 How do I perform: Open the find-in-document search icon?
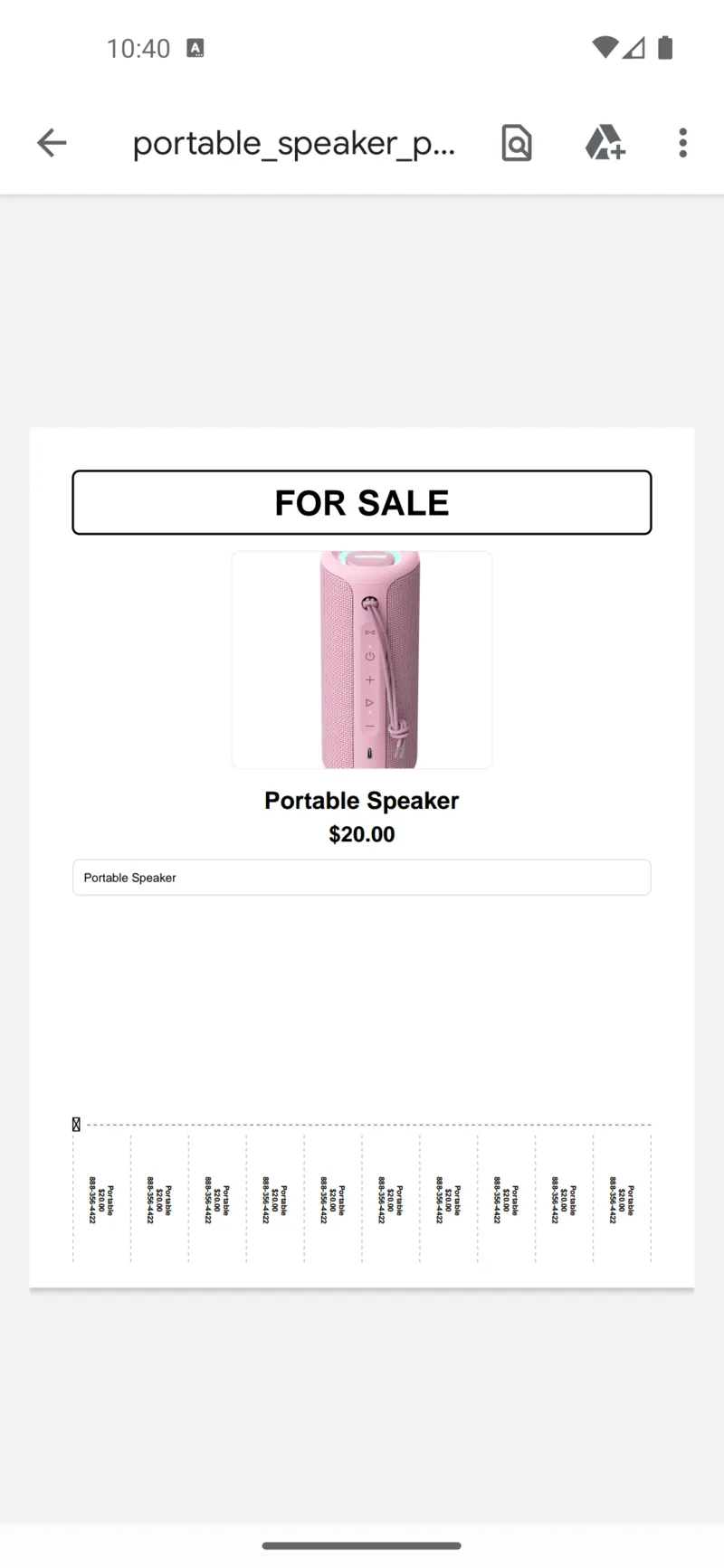[x=517, y=143]
